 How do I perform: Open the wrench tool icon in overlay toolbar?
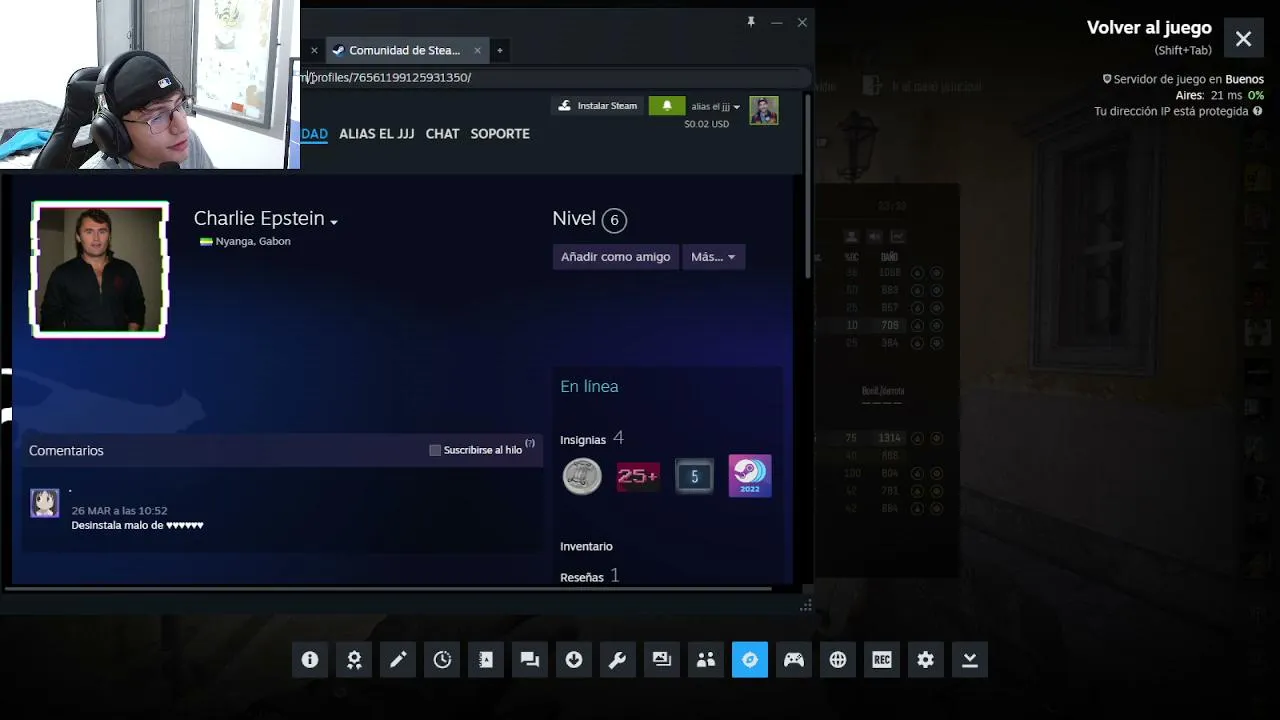click(x=618, y=660)
